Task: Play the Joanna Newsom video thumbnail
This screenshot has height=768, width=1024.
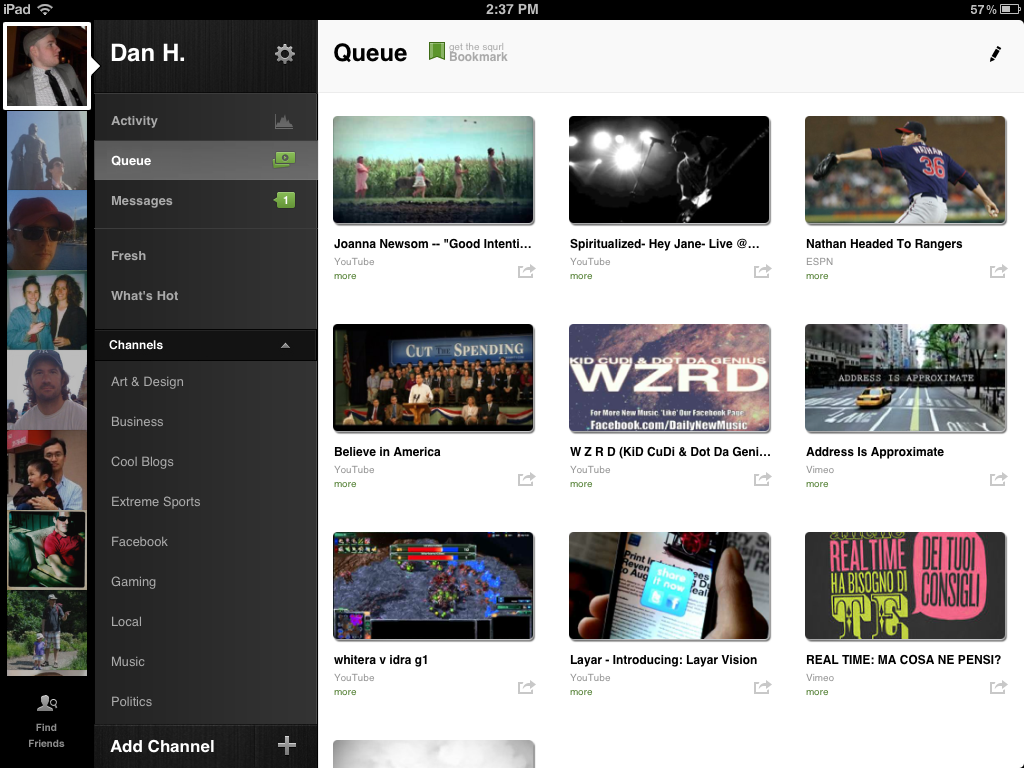Action: [433, 170]
